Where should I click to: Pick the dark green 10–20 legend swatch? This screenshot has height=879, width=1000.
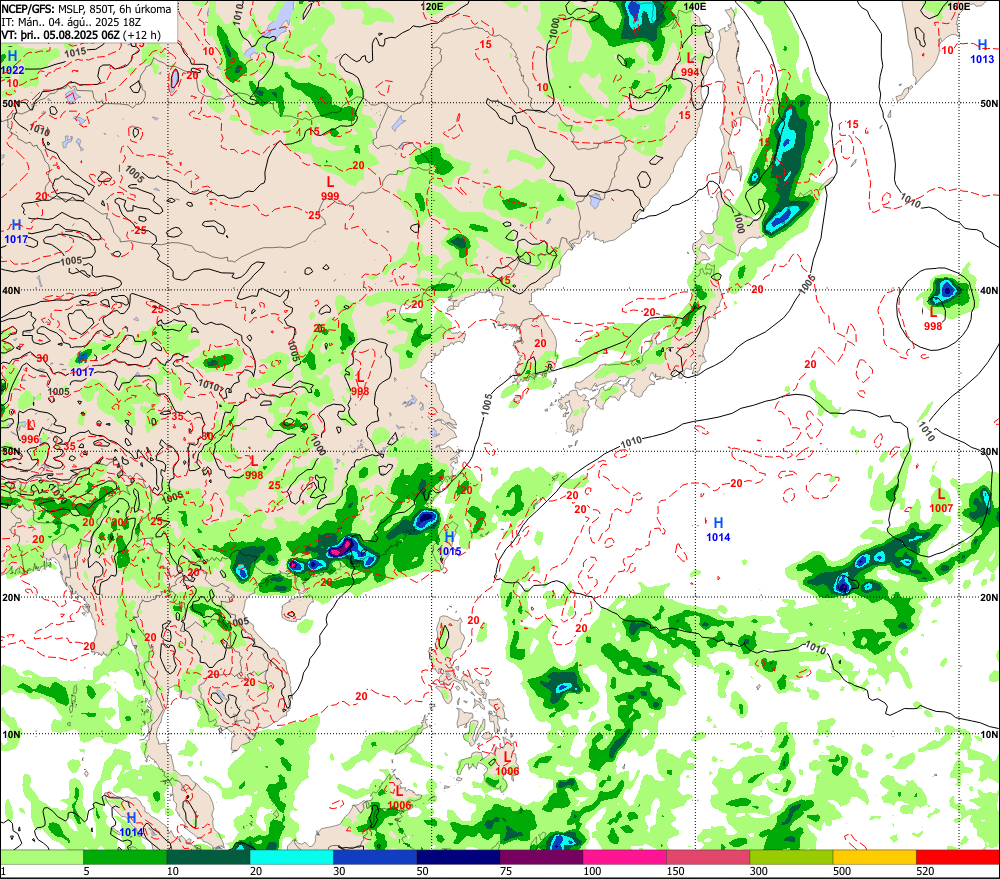click(x=209, y=857)
